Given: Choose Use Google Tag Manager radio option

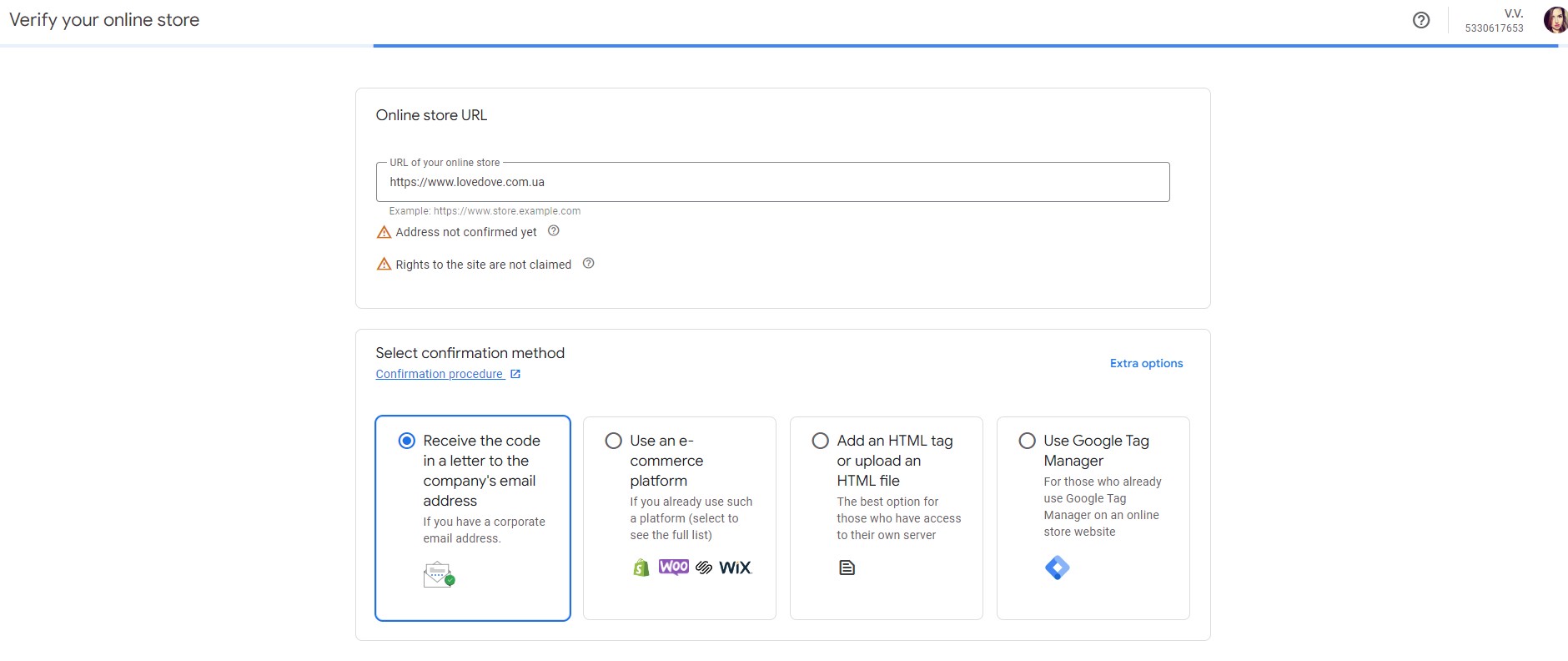Looking at the screenshot, I should pos(1028,441).
